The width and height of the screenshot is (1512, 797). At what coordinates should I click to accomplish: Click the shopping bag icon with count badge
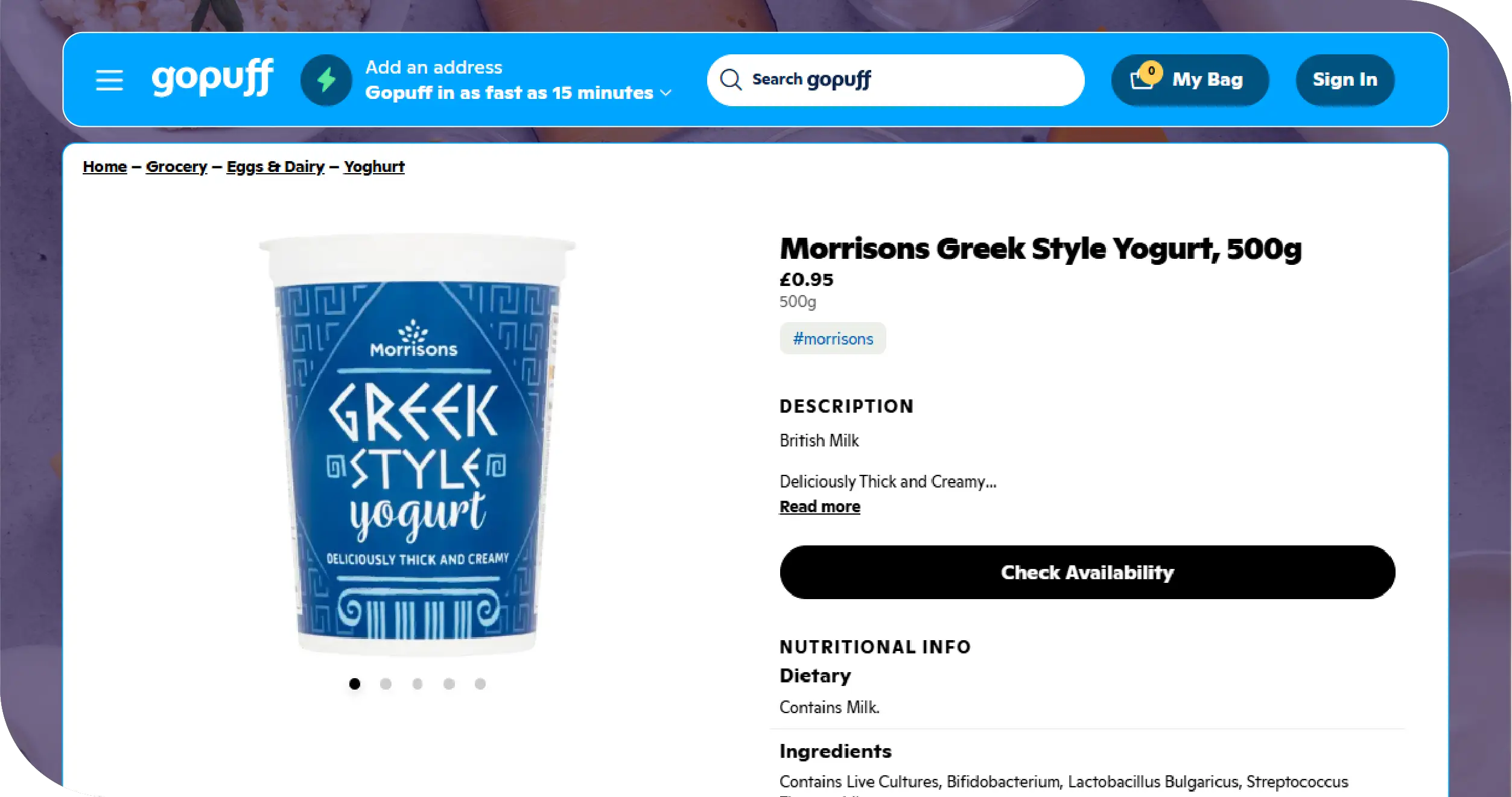[1143, 79]
